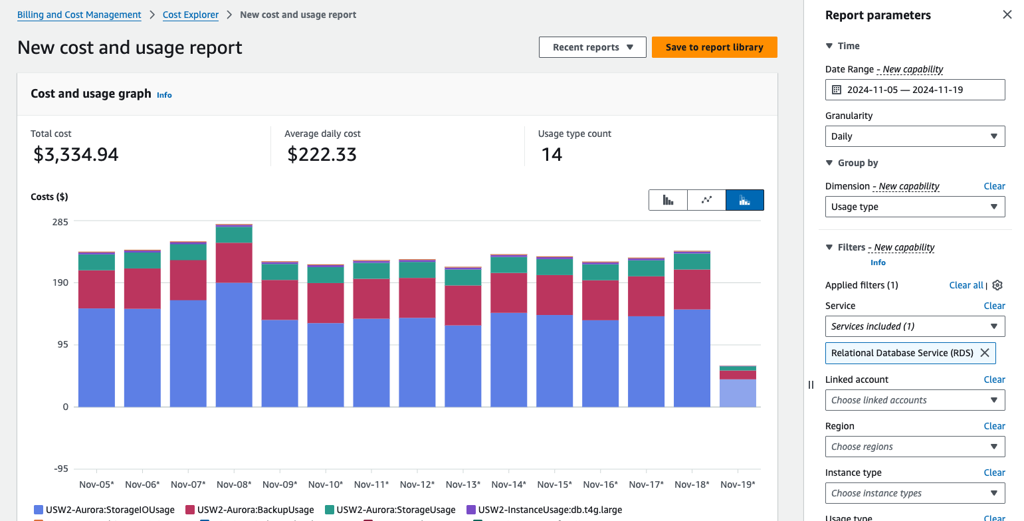1024x521 pixels.
Task: Click New cost and usage report breadcrumb text
Action: [298, 14]
